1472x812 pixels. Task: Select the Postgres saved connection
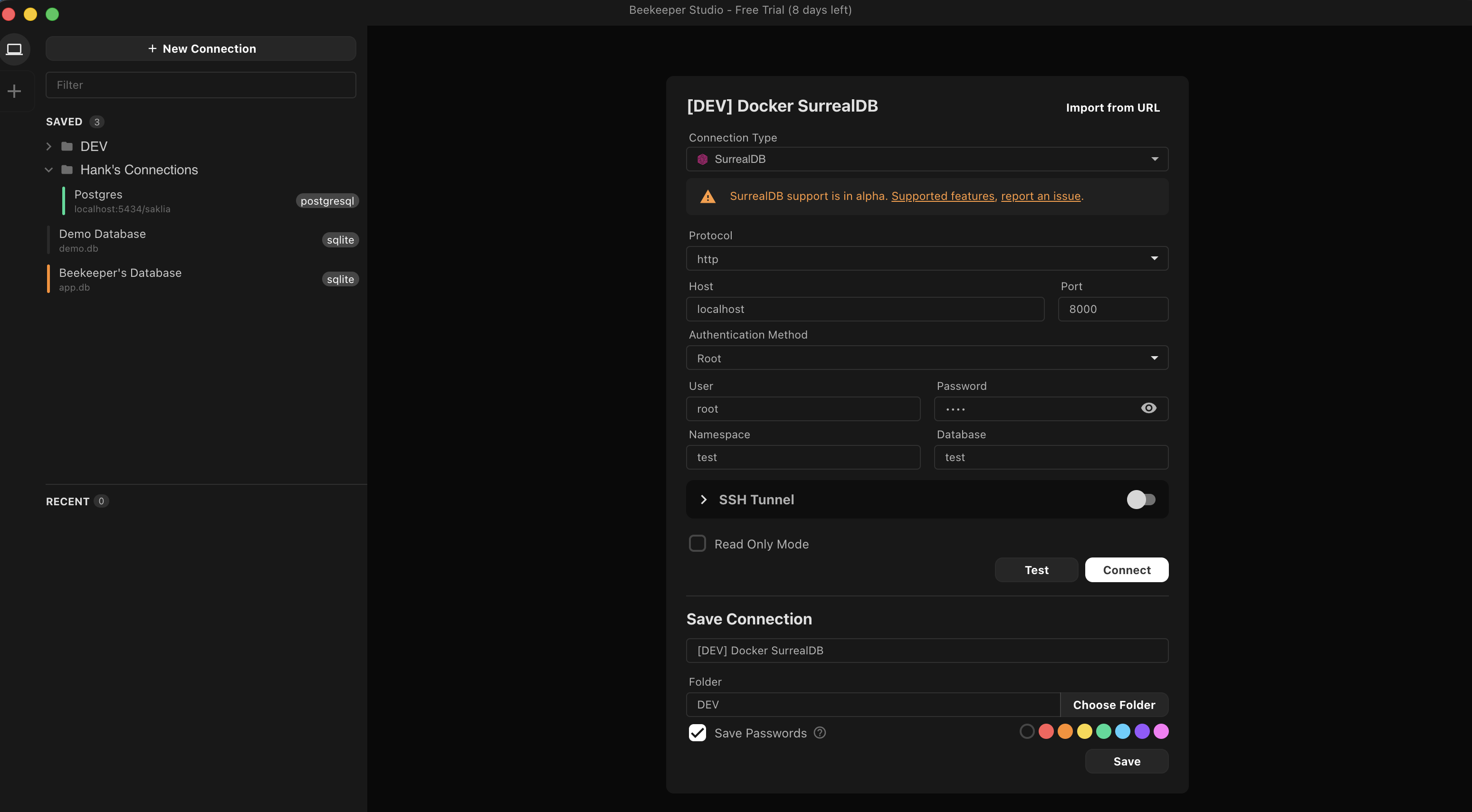[210, 201]
